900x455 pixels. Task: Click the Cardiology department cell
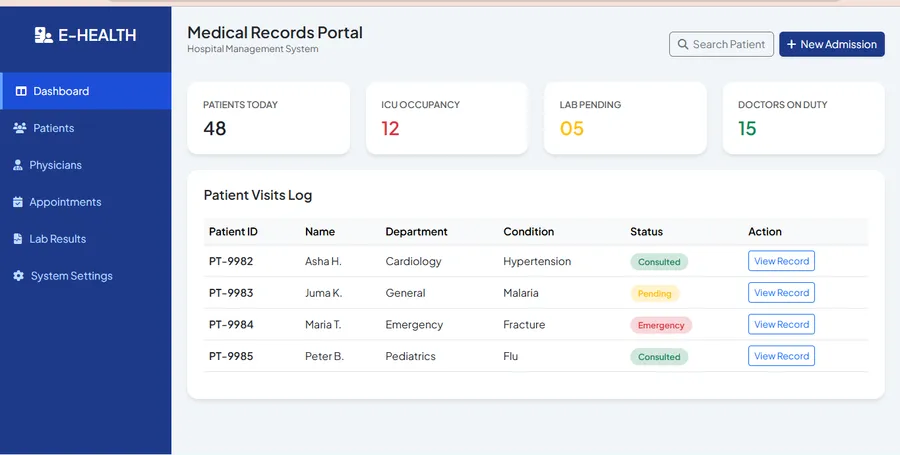[x=413, y=261]
